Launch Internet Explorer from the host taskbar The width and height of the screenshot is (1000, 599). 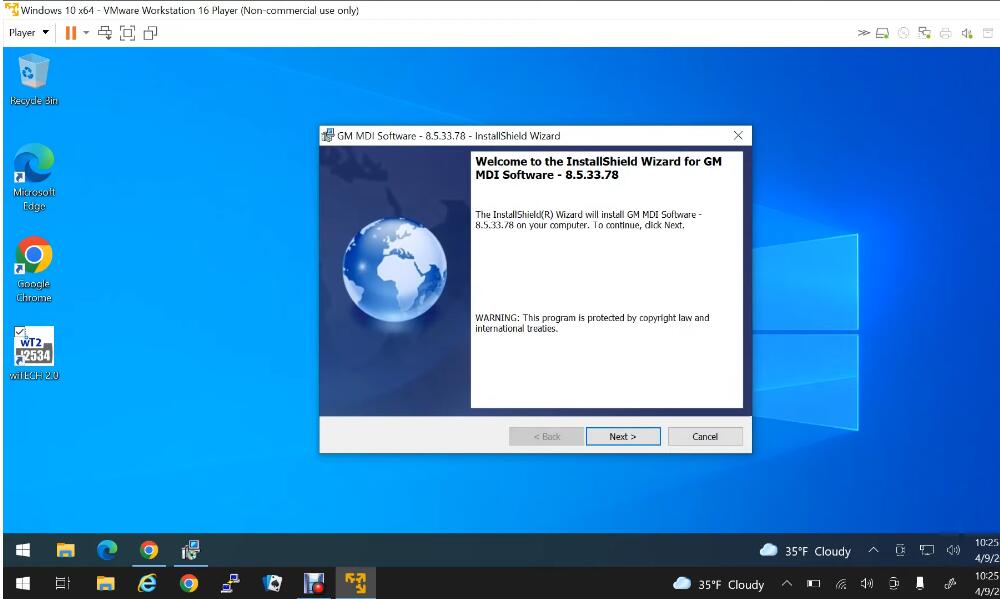(x=147, y=583)
